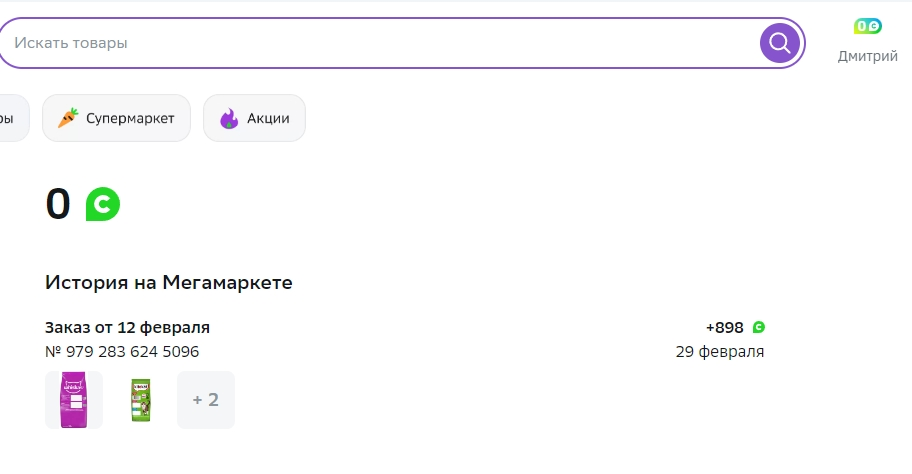Click the История на Мегамаркете heading
This screenshot has width=912, height=474.
[169, 283]
